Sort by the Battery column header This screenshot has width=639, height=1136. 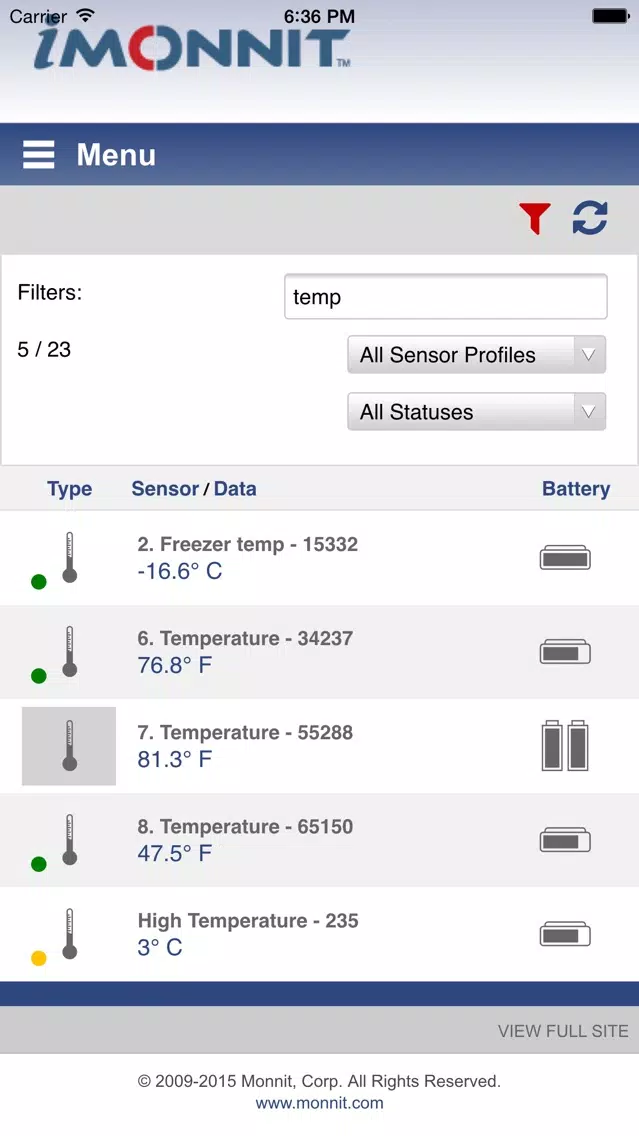tap(576, 489)
